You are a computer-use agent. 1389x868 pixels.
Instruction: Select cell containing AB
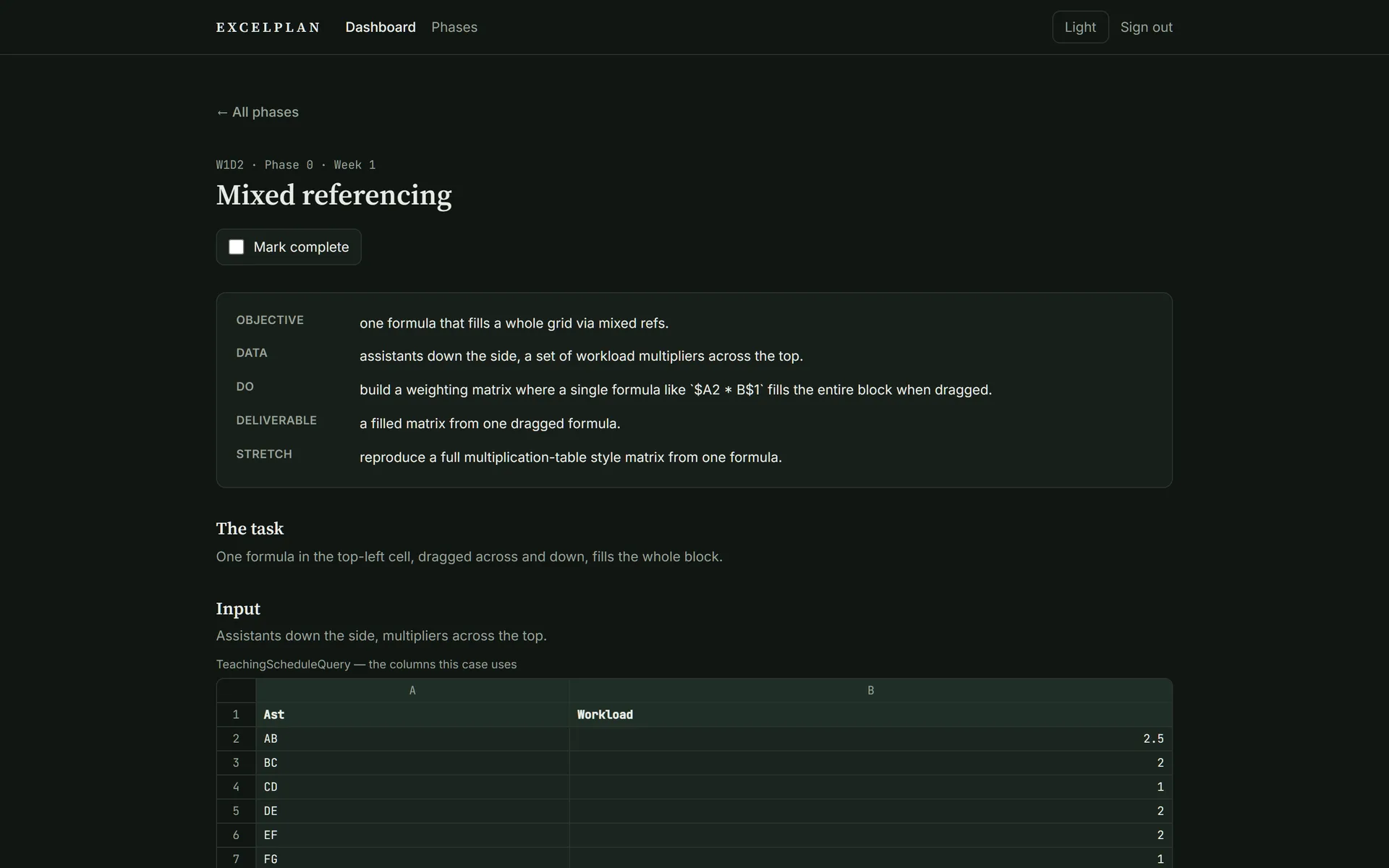tap(412, 739)
